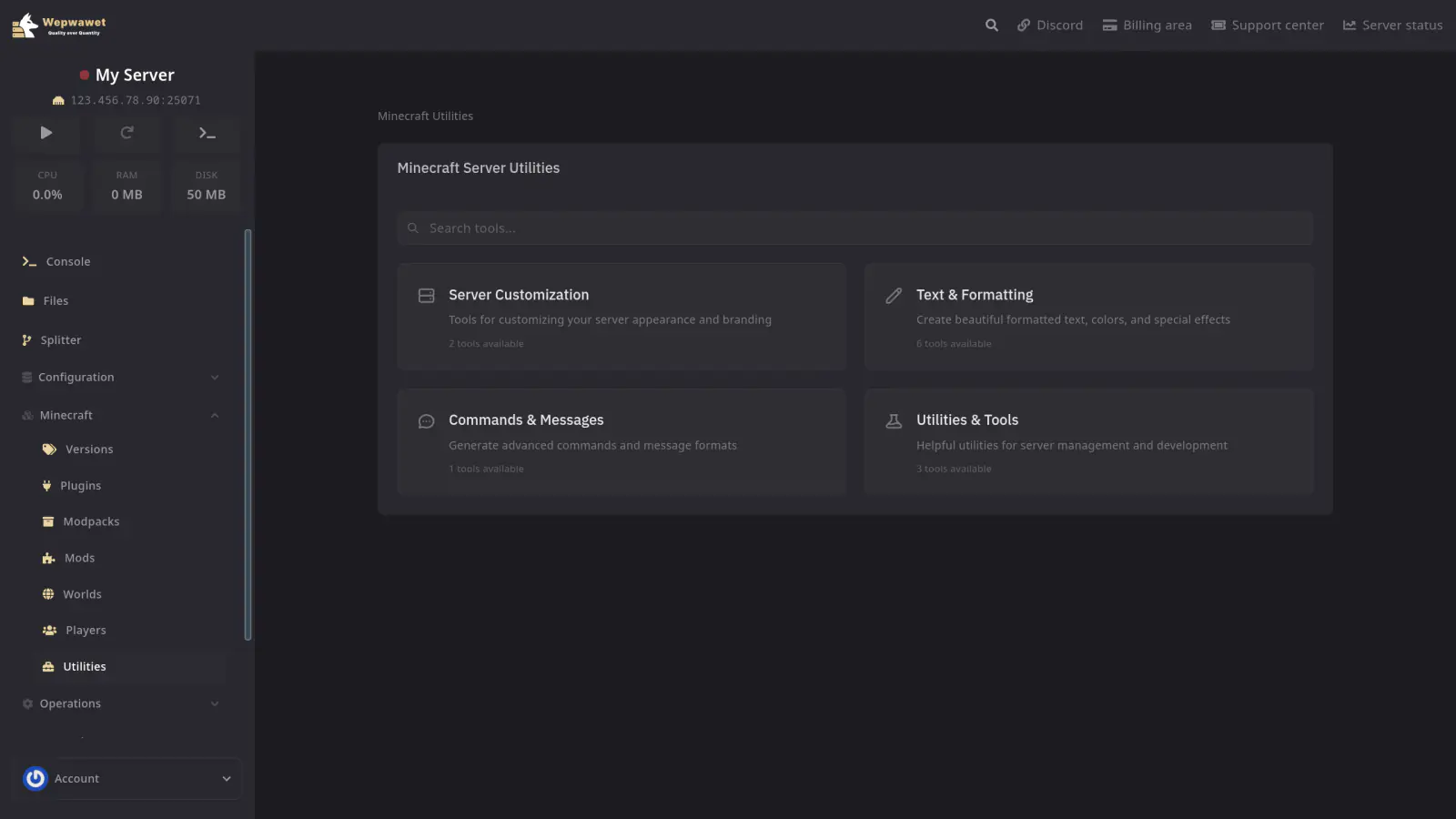1456x819 pixels.
Task: Select Files in the sidebar
Action: click(x=56, y=301)
